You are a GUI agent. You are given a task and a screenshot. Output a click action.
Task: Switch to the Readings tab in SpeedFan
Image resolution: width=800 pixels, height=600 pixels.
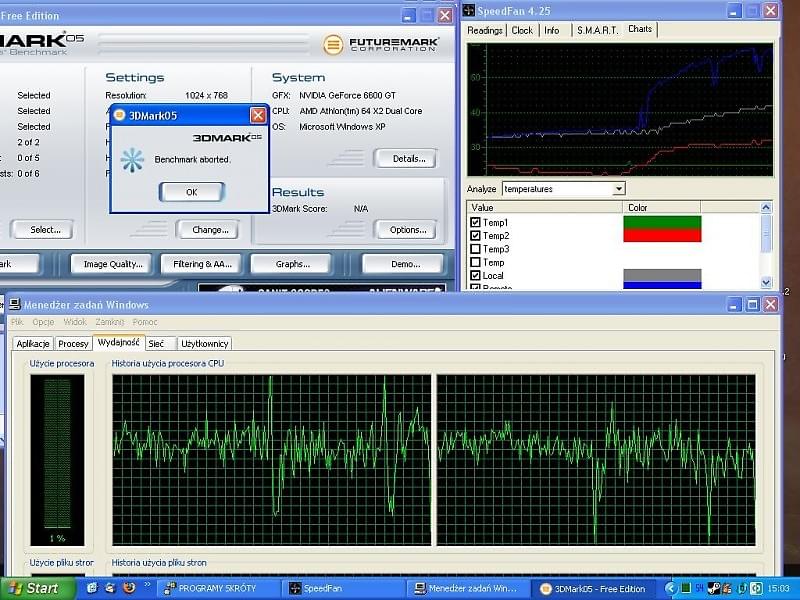tap(485, 31)
